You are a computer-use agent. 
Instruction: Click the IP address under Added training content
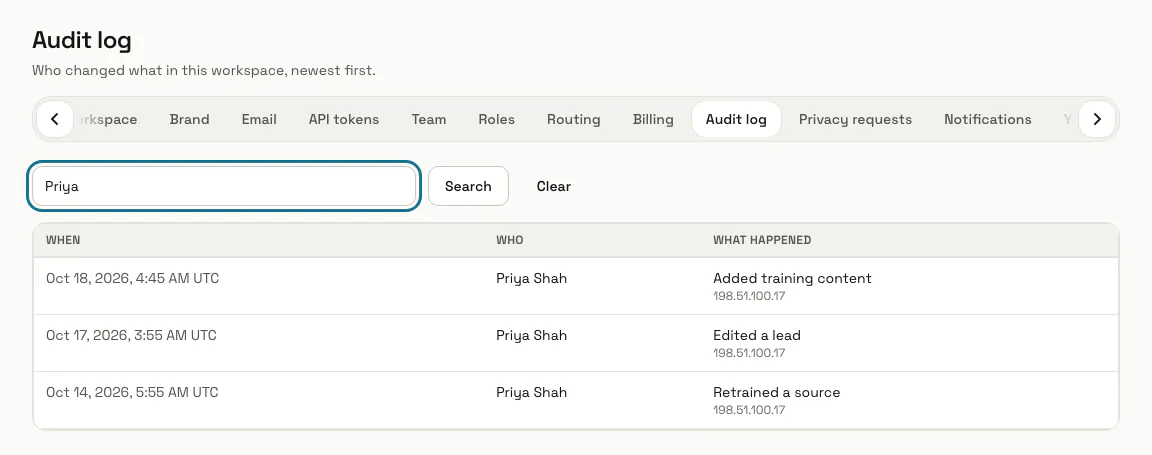(x=749, y=296)
